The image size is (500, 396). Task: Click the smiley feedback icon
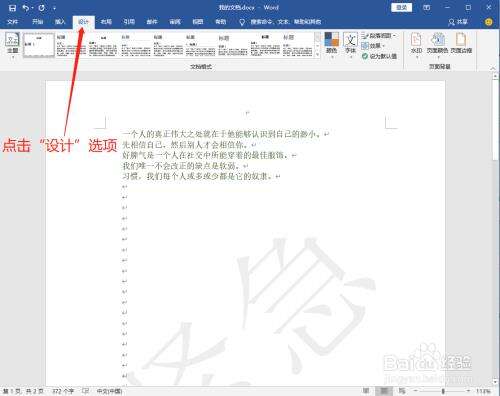click(x=489, y=22)
